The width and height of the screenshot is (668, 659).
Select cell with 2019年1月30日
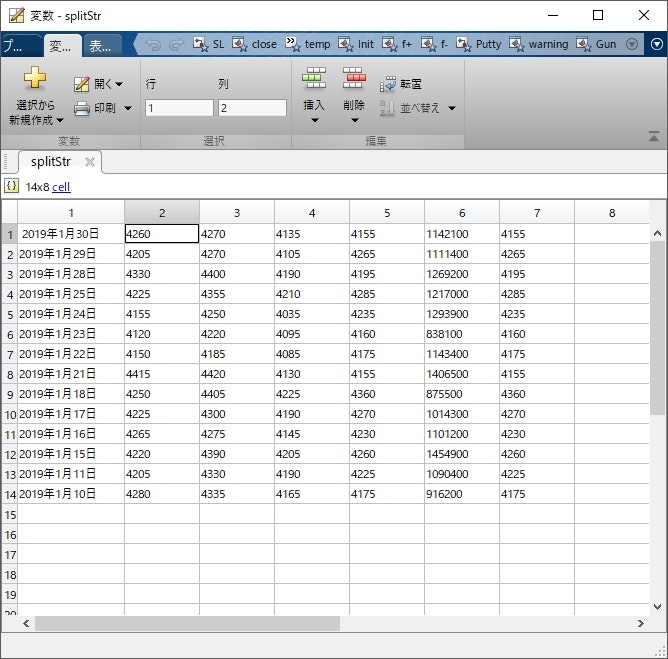click(x=71, y=234)
